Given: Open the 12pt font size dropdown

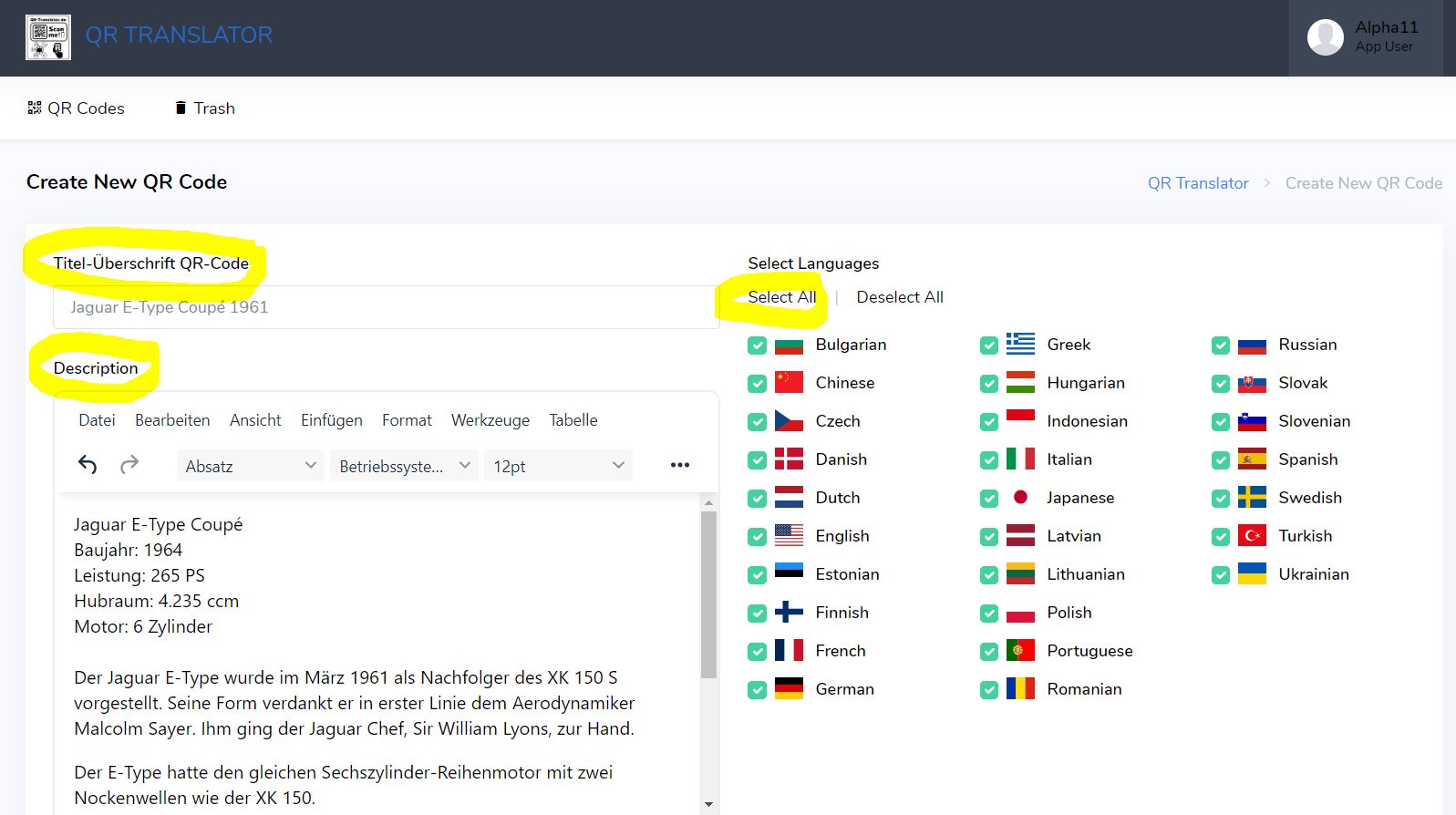Looking at the screenshot, I should (x=558, y=466).
